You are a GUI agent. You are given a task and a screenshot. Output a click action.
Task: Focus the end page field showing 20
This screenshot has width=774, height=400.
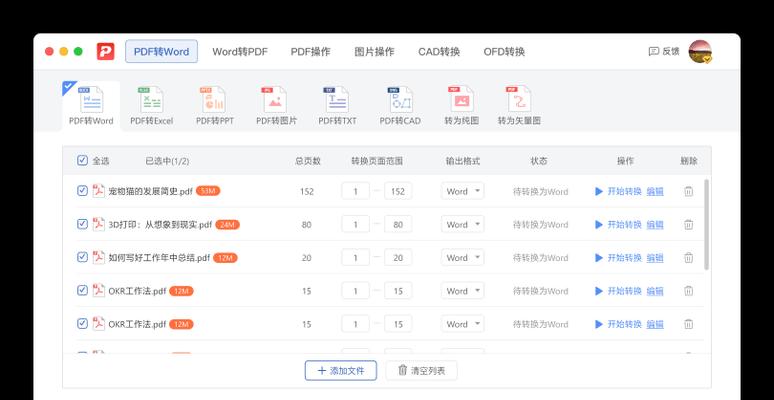(x=398, y=257)
